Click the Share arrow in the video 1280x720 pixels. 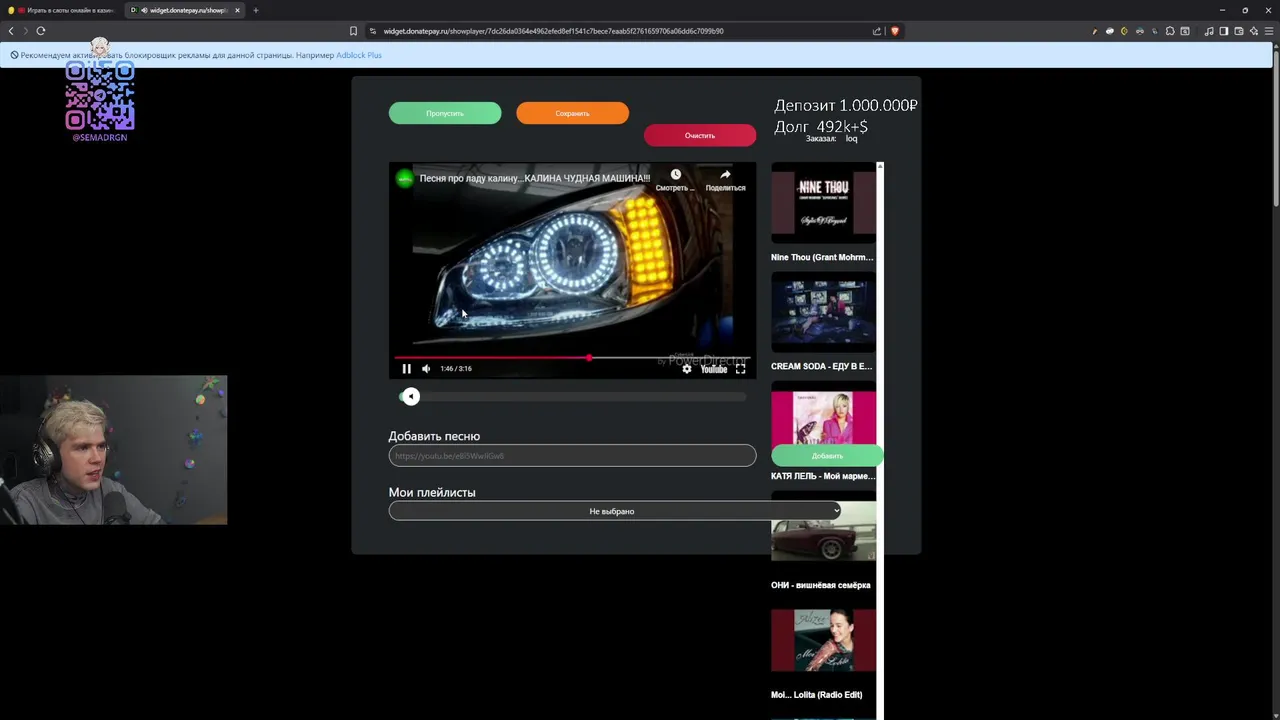click(x=726, y=175)
